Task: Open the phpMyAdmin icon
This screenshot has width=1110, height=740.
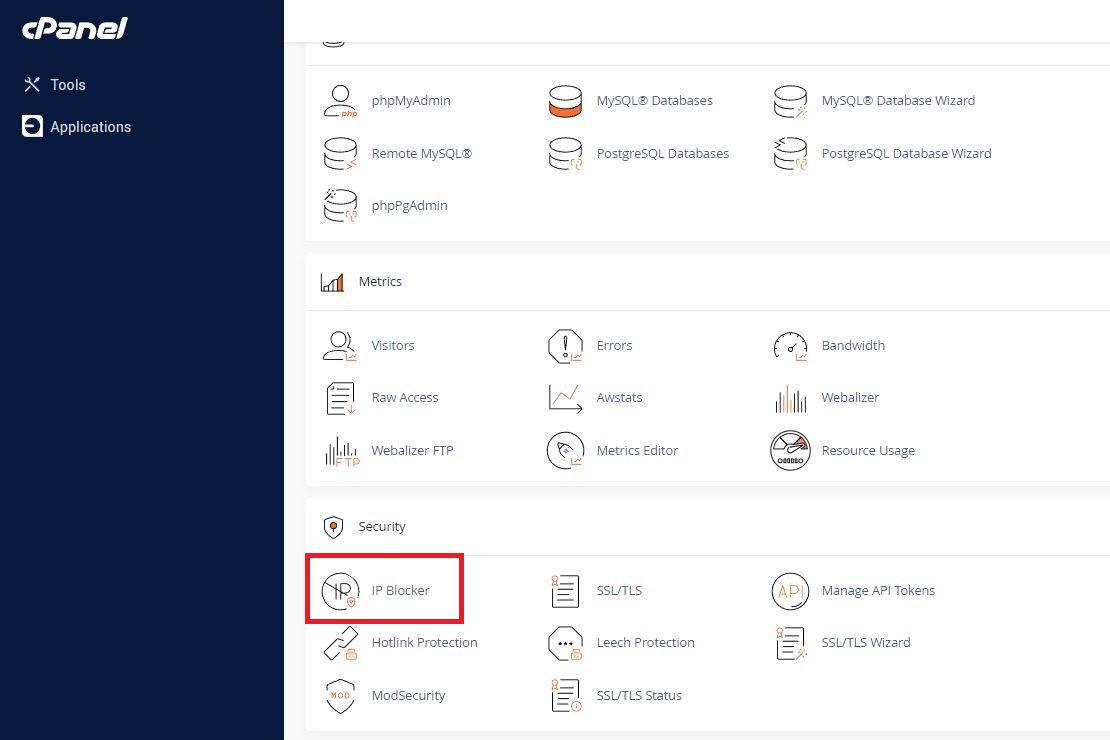Action: point(341,101)
